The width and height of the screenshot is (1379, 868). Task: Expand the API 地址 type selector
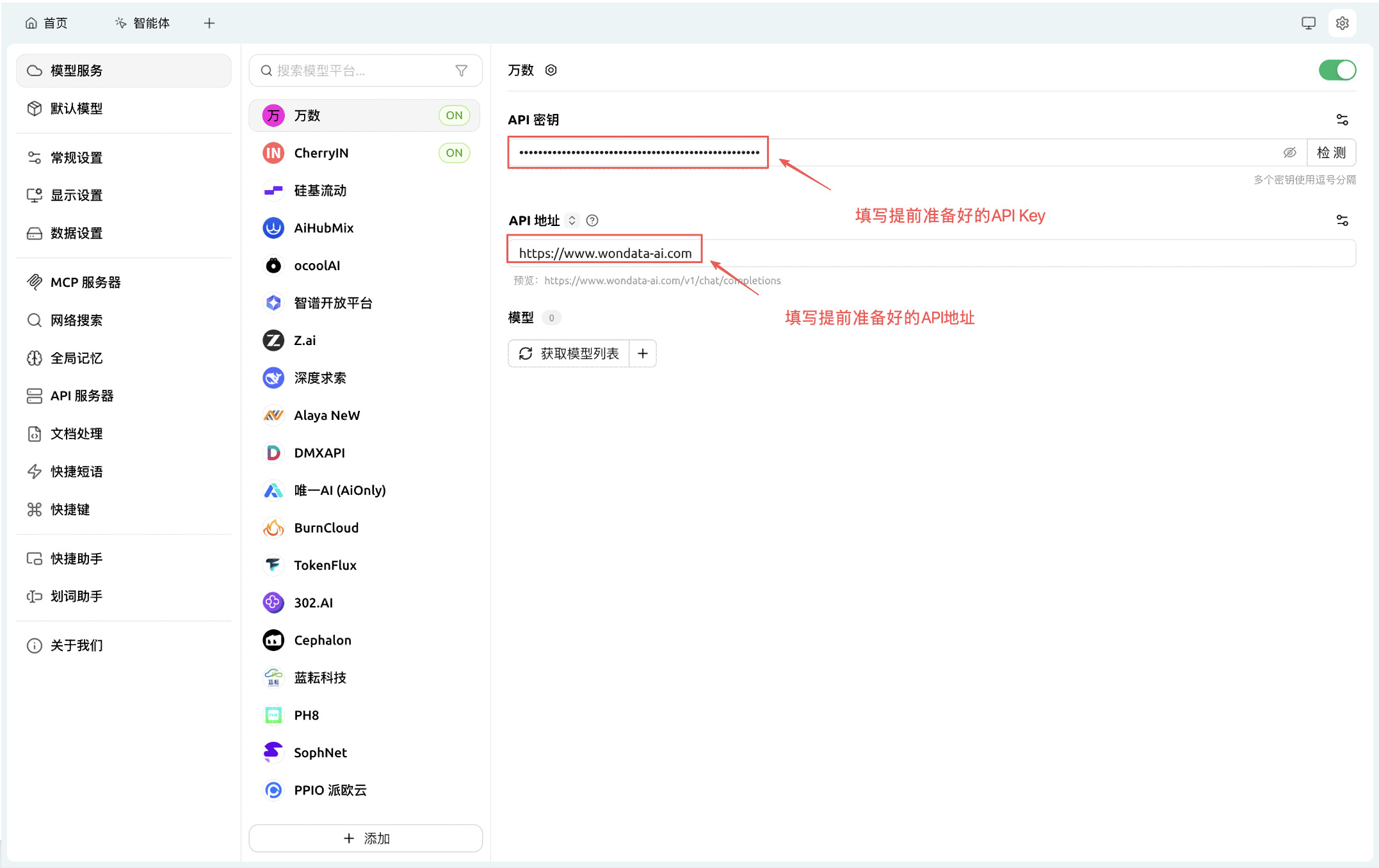572,220
